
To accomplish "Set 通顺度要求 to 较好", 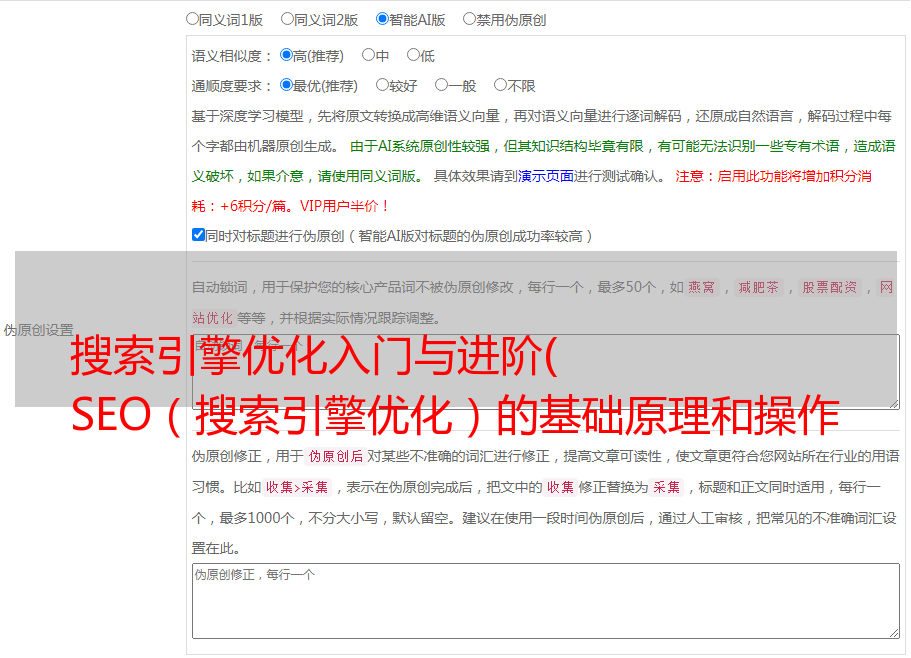I will pyautogui.click(x=382, y=85).
